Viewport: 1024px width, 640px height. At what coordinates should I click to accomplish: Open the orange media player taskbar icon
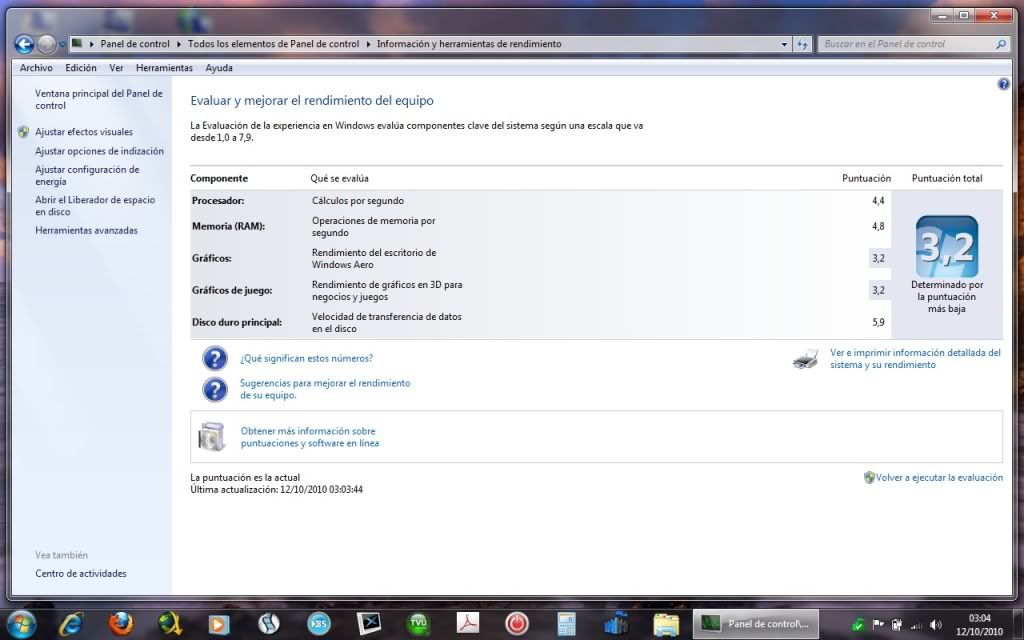[219, 624]
